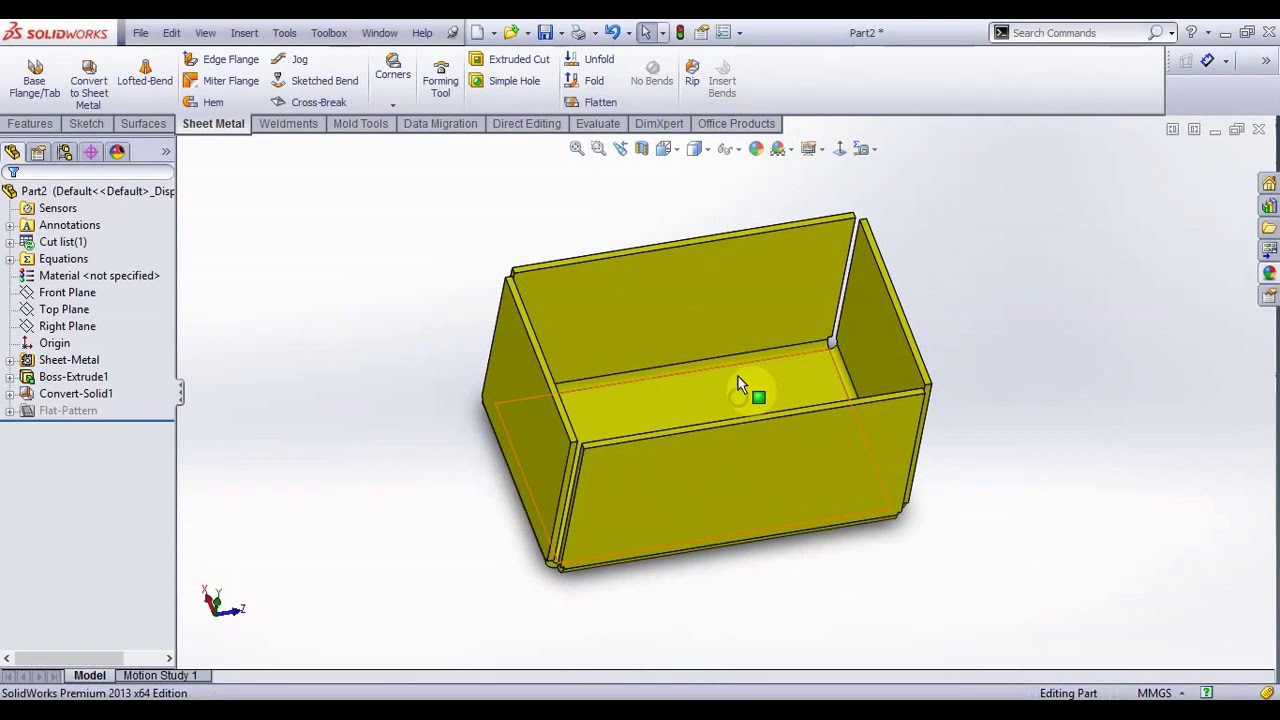This screenshot has height=720, width=1280.
Task: Switch to the Mold Tools tab
Action: 360,124
